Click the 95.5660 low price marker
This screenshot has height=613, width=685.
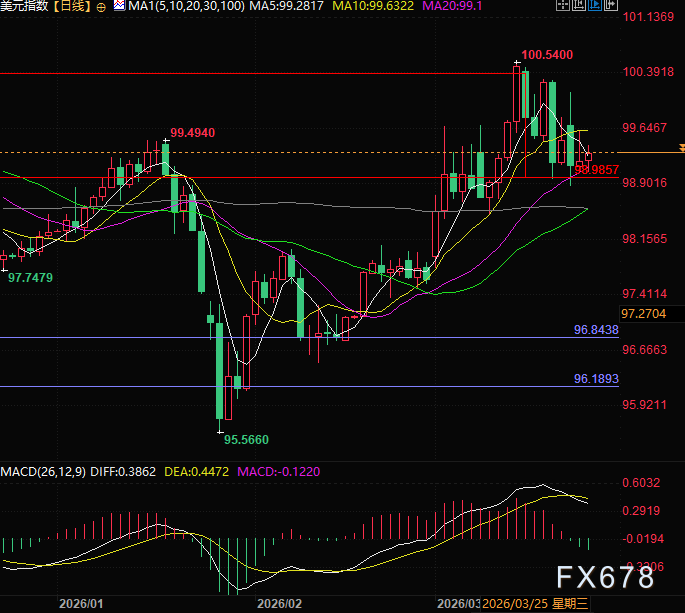coord(246,440)
